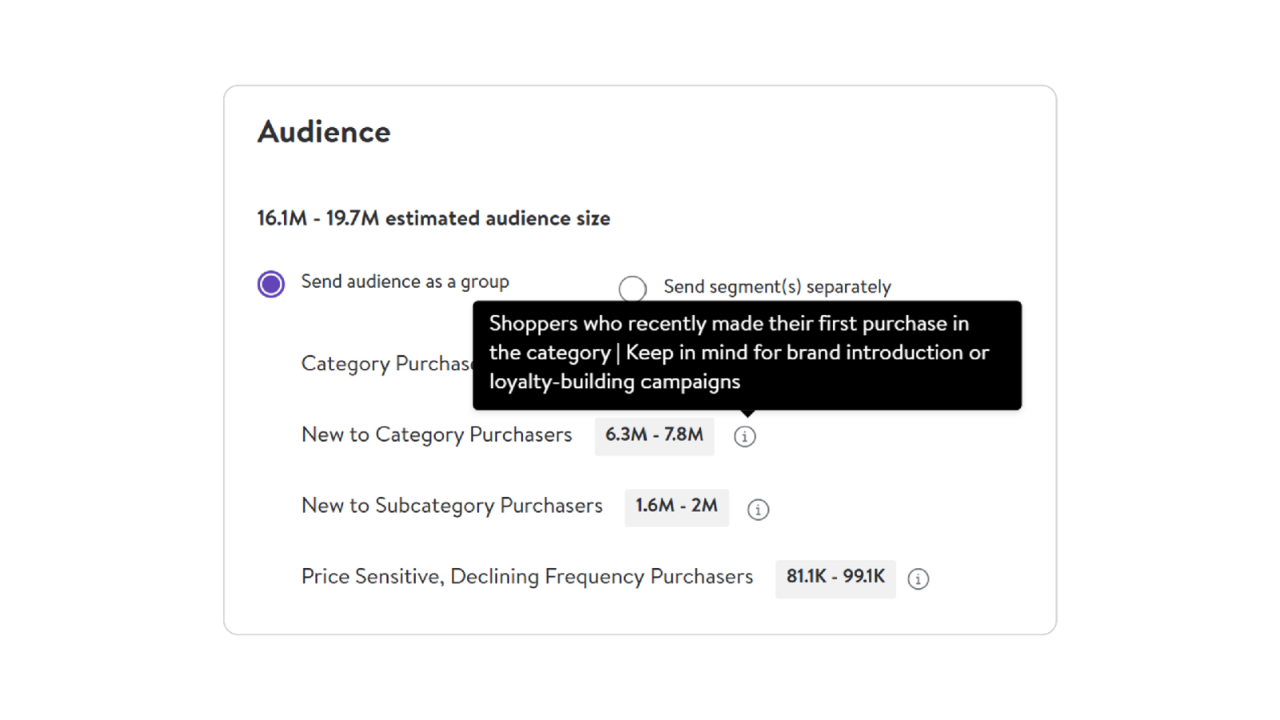Viewport: 1280px width, 720px height.
Task: Click the Audience heading
Action: click(324, 132)
